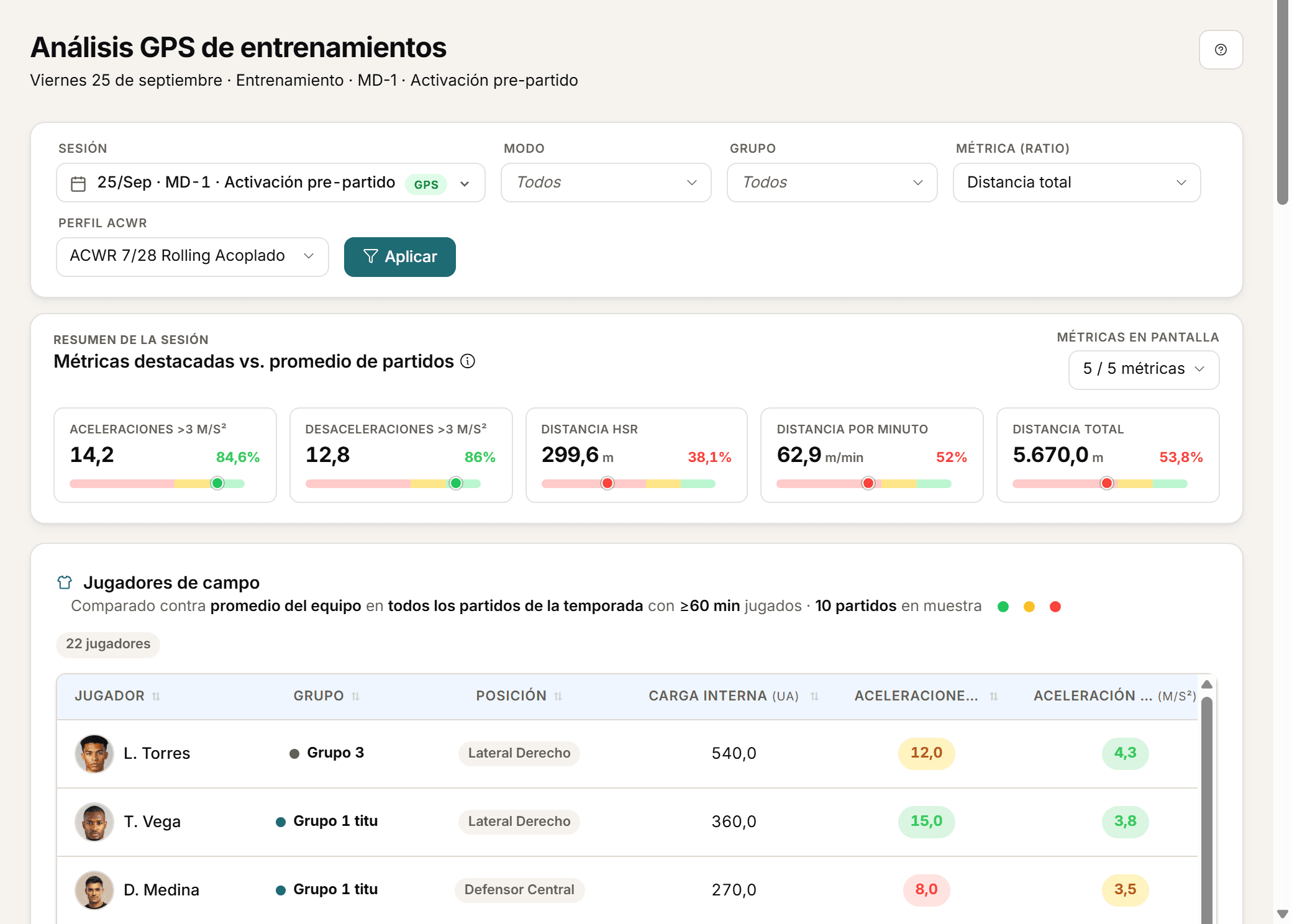Click D. Medina player avatar
This screenshot has height=924, width=1292.
[x=94, y=890]
